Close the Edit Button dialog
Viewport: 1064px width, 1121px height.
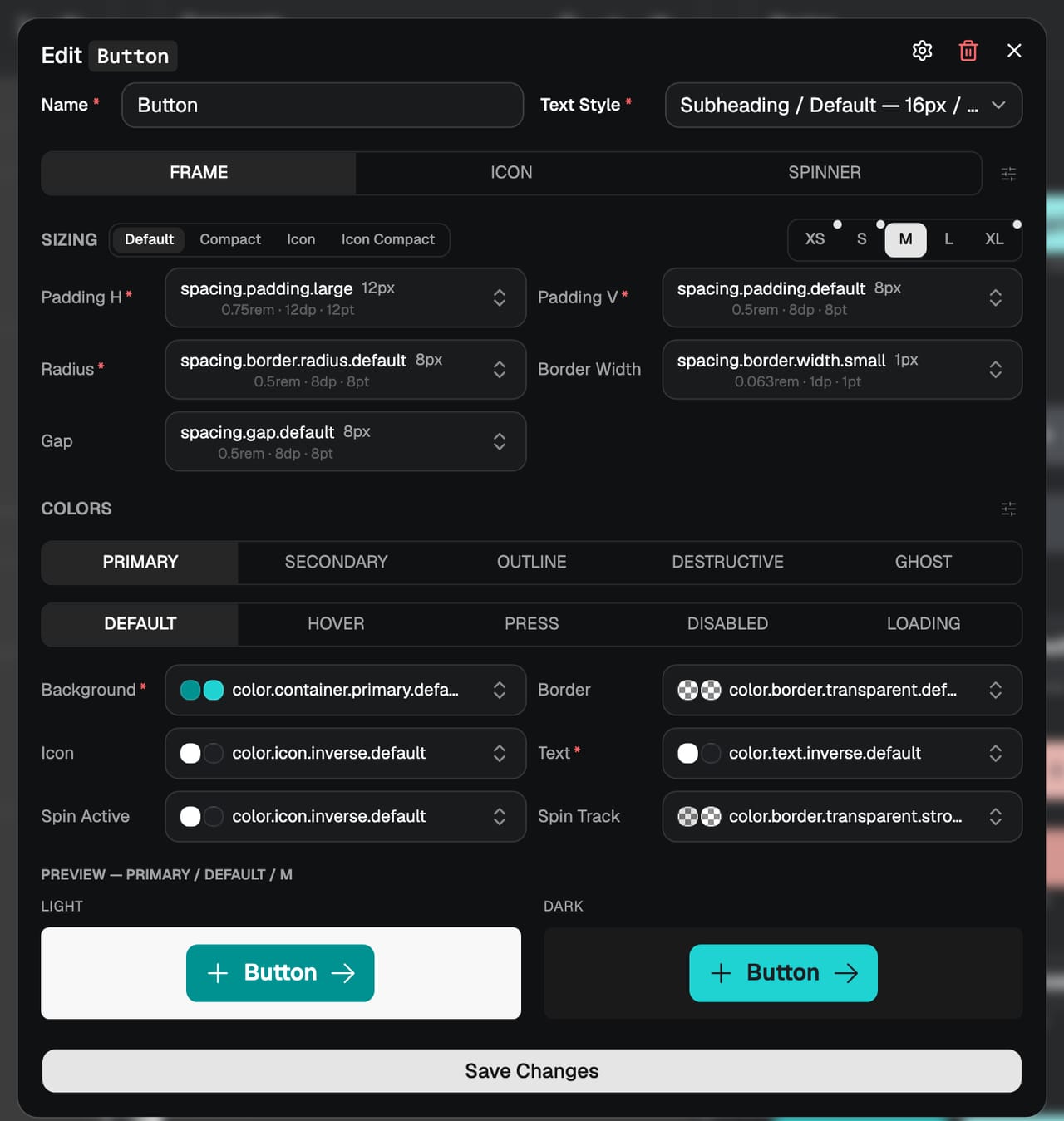(x=1014, y=51)
